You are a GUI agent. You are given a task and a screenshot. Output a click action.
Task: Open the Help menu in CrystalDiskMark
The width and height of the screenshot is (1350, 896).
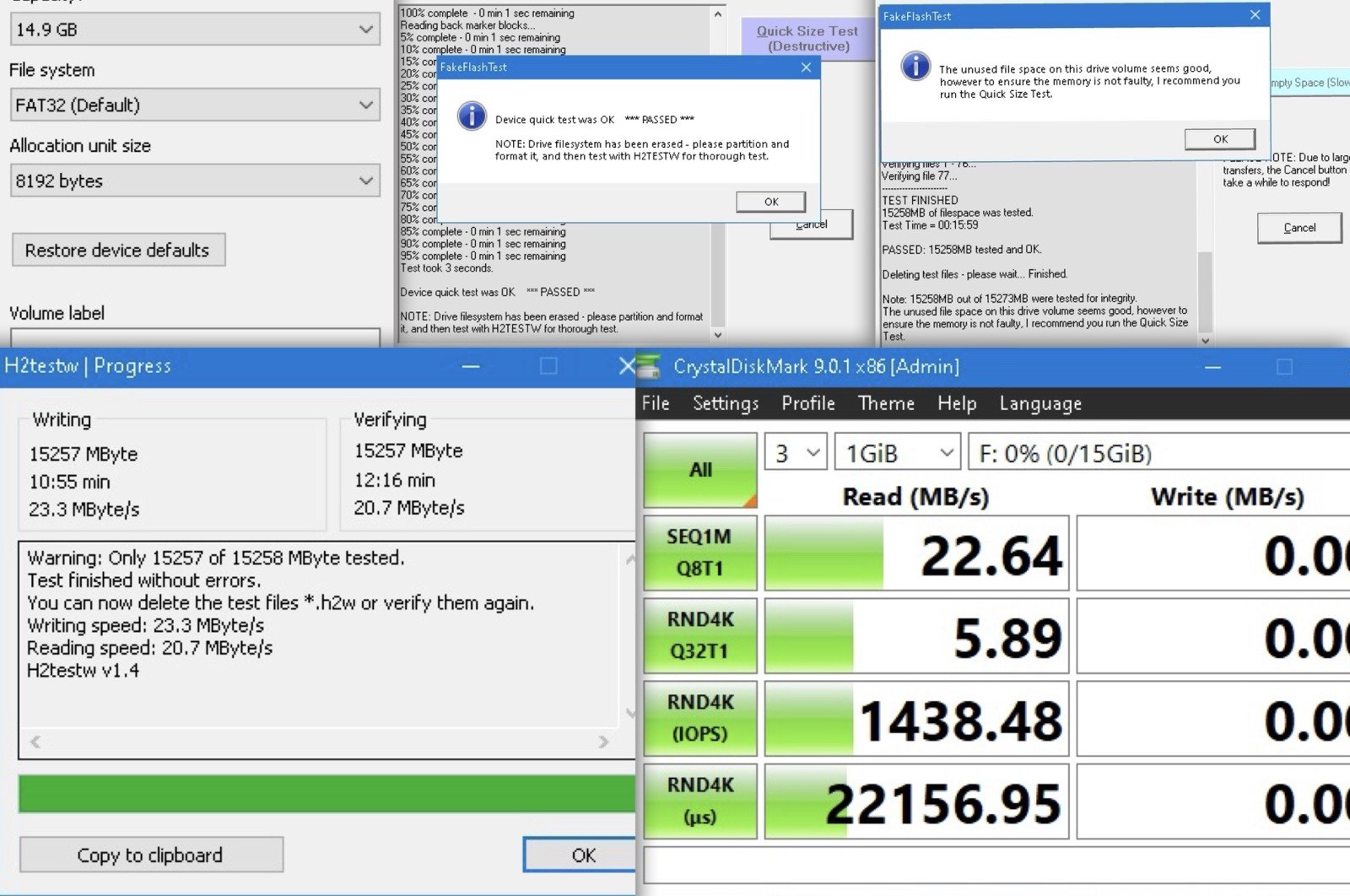[957, 403]
